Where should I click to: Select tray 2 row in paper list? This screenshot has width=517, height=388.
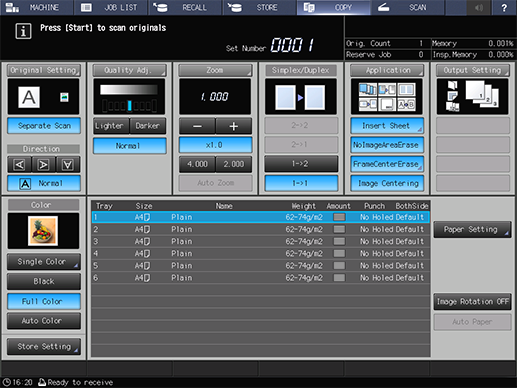click(261, 229)
